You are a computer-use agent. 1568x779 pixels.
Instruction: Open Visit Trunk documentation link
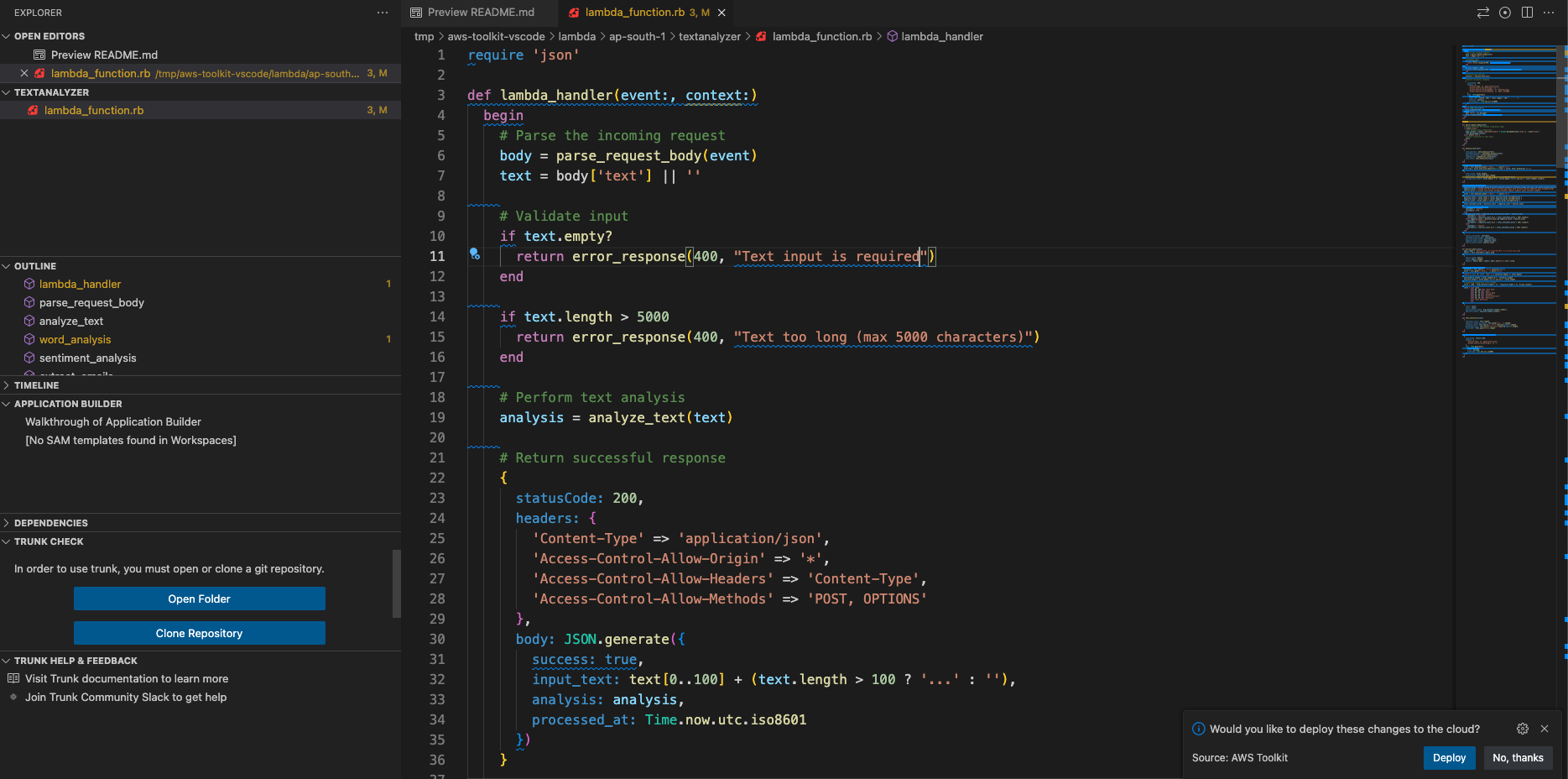127,678
